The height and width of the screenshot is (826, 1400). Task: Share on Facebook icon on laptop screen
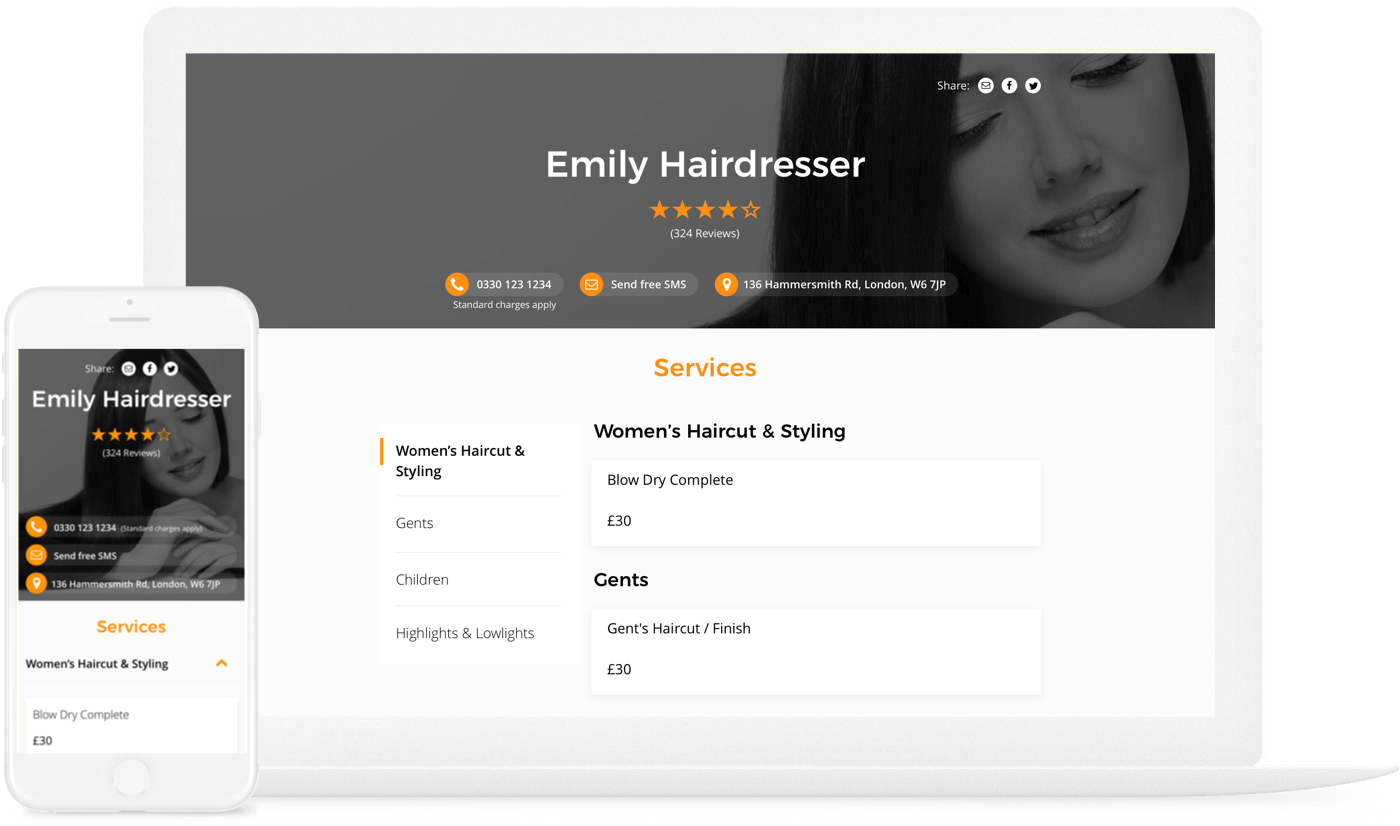tap(1010, 86)
